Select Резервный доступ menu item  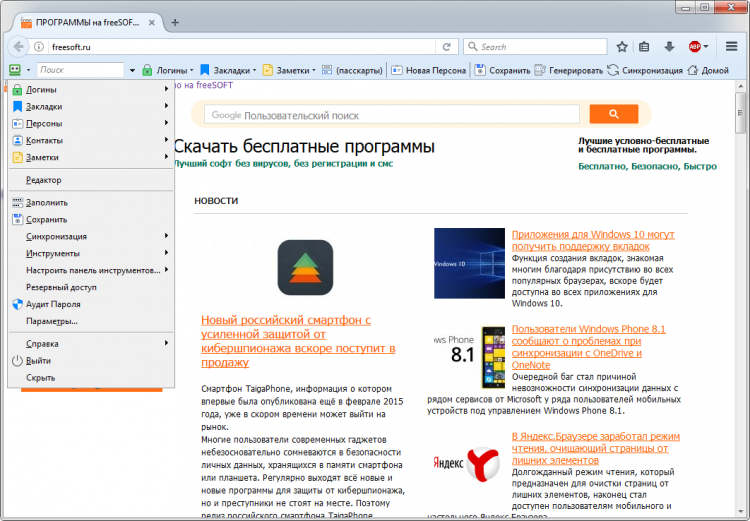(91, 288)
